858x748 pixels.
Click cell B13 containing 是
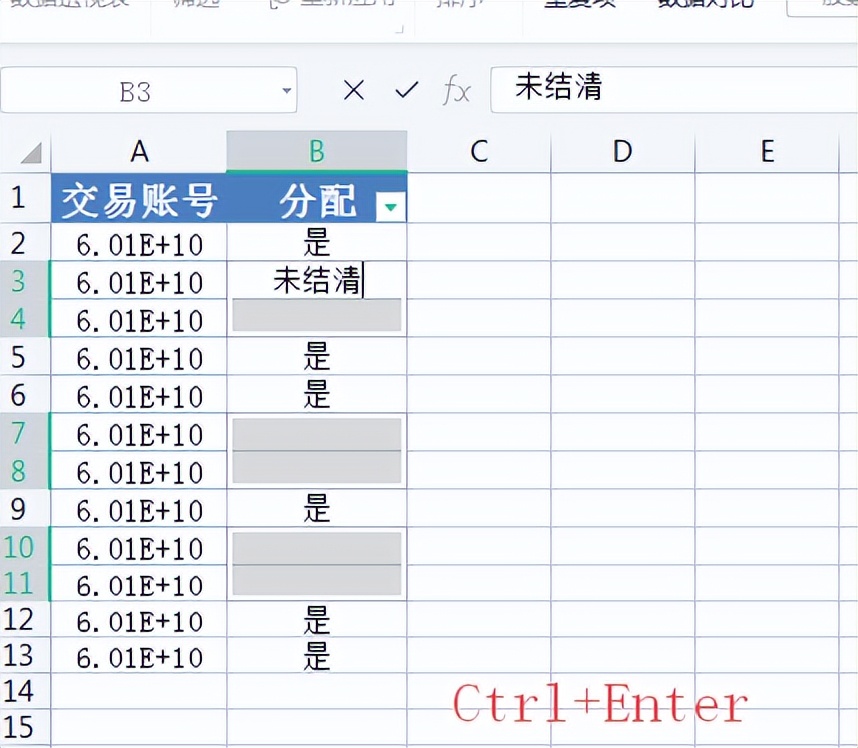tap(317, 656)
